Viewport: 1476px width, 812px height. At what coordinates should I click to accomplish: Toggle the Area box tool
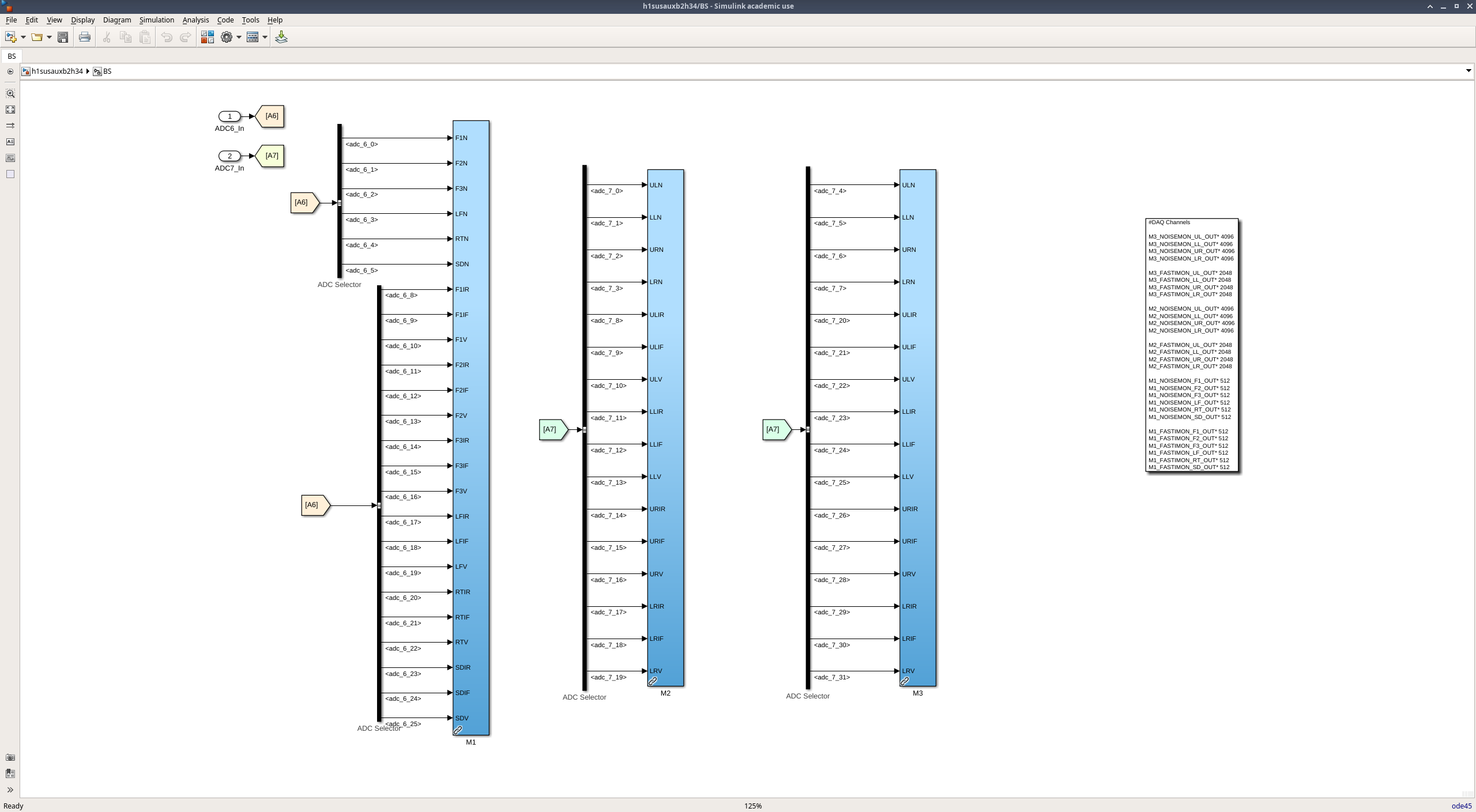(x=10, y=174)
